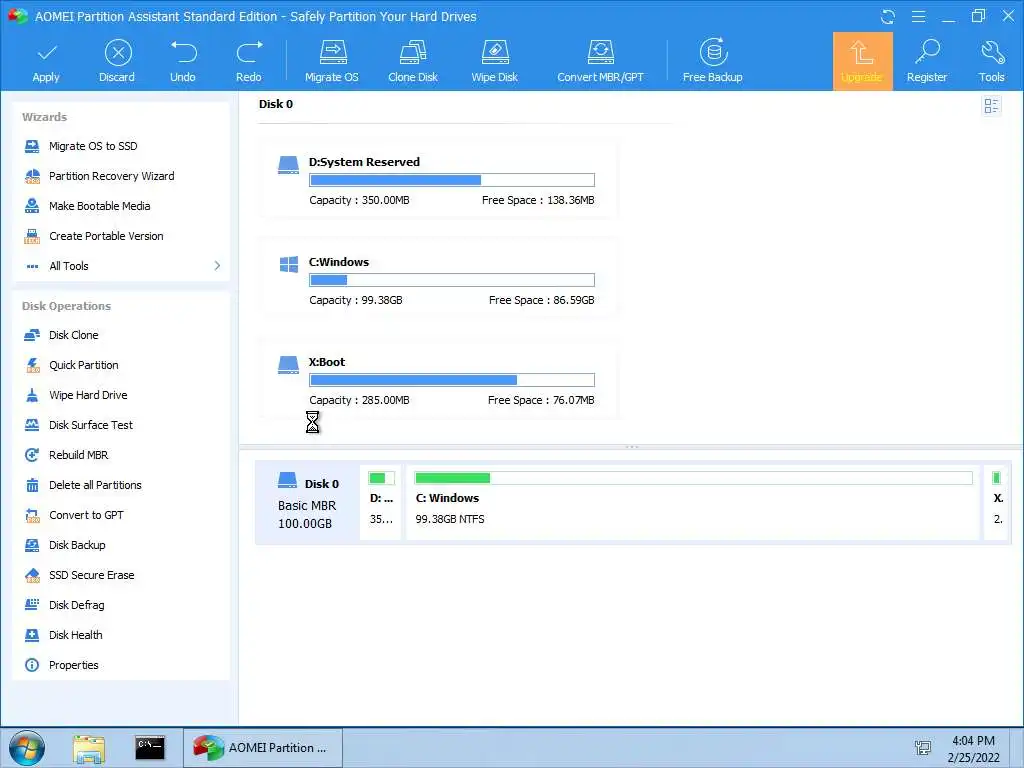1024x768 pixels.
Task: Launch SSD Secure Erase
Action: [91, 575]
